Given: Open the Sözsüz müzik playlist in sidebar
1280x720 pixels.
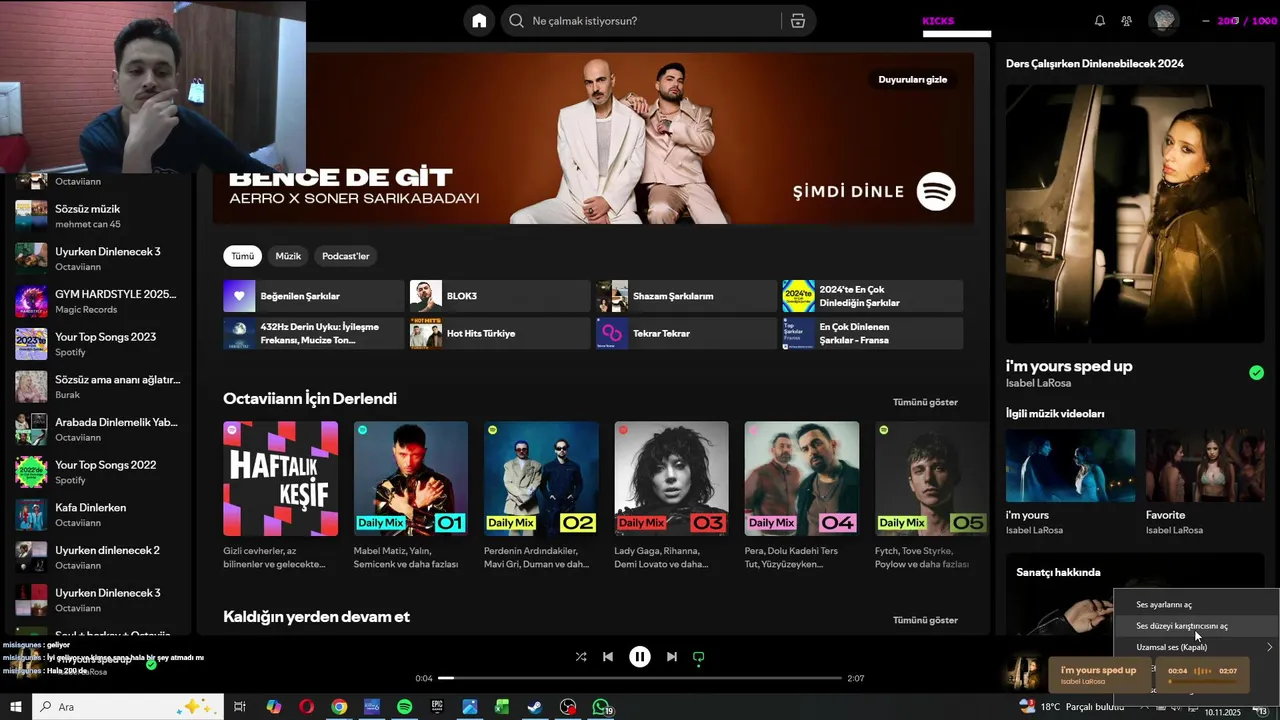Looking at the screenshot, I should click(x=98, y=216).
